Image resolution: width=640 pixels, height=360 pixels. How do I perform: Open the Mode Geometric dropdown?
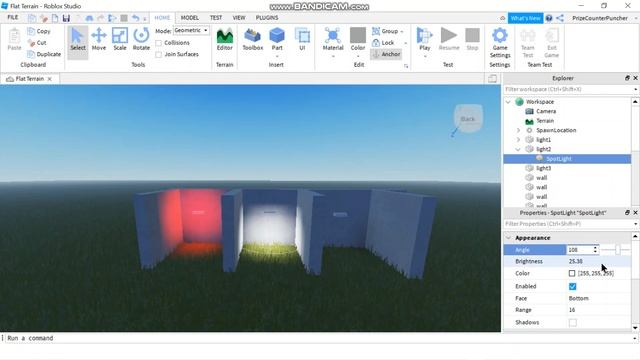pyautogui.click(x=191, y=31)
